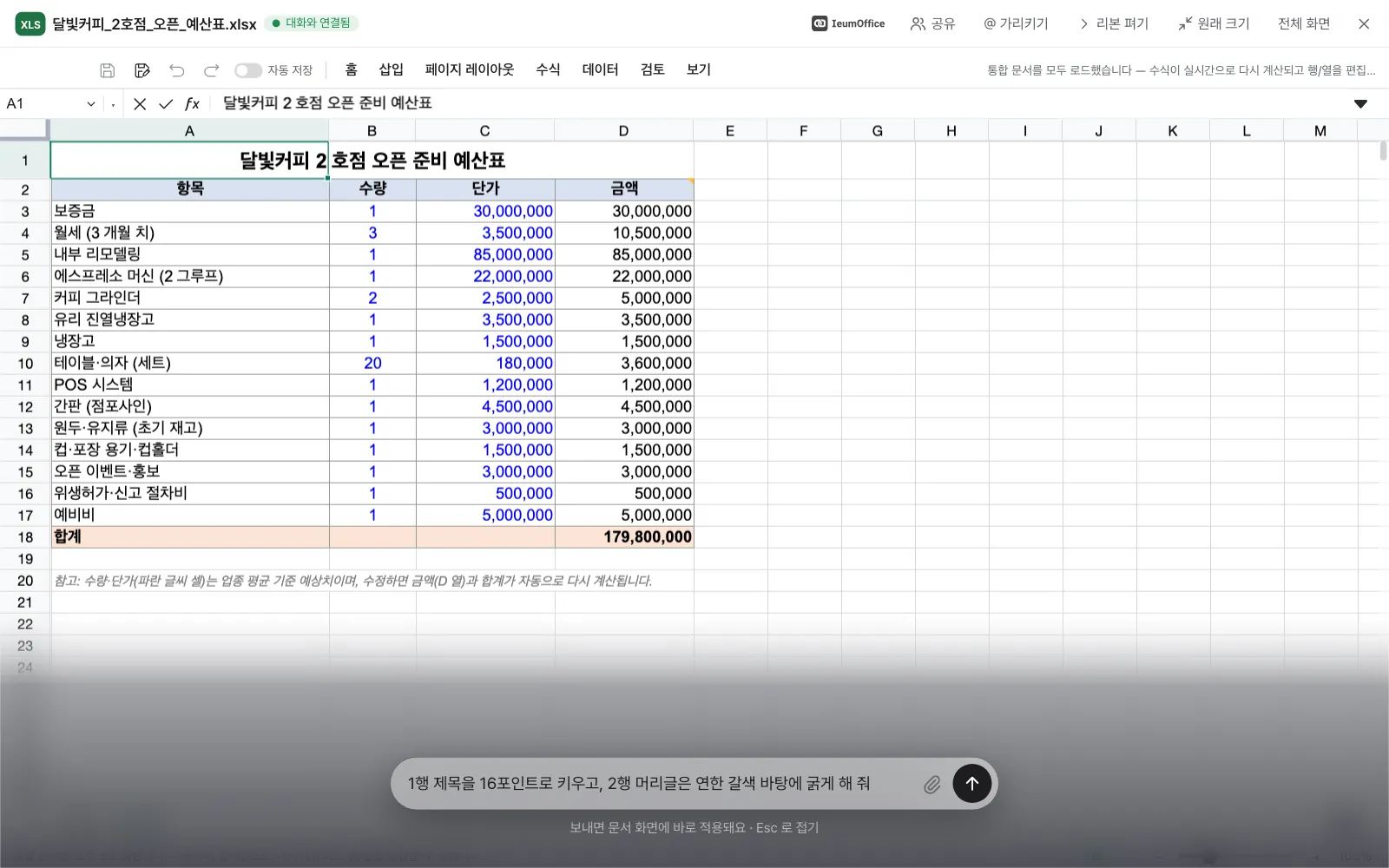The image size is (1389, 868).
Task: Click the save disk icon
Action: click(x=108, y=70)
